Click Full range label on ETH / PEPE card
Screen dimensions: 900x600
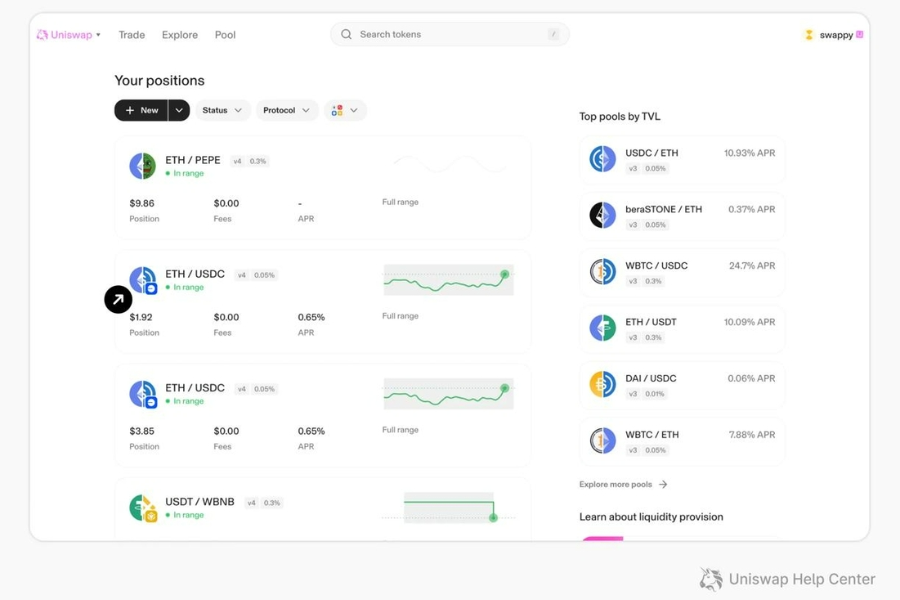pyautogui.click(x=400, y=202)
